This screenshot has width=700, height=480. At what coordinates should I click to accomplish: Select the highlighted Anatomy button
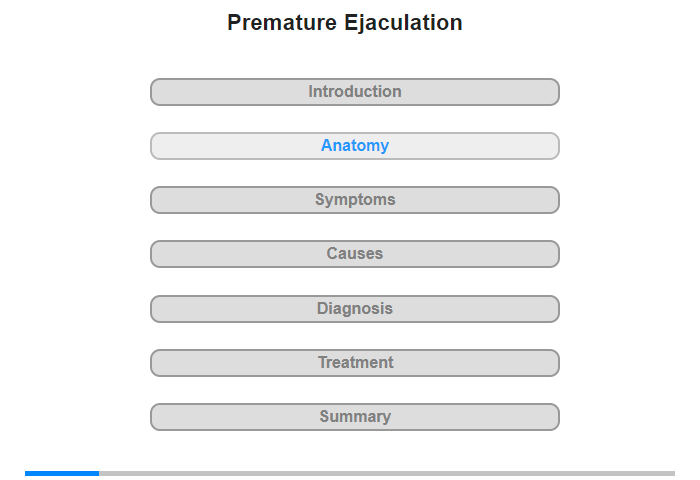coord(354,146)
